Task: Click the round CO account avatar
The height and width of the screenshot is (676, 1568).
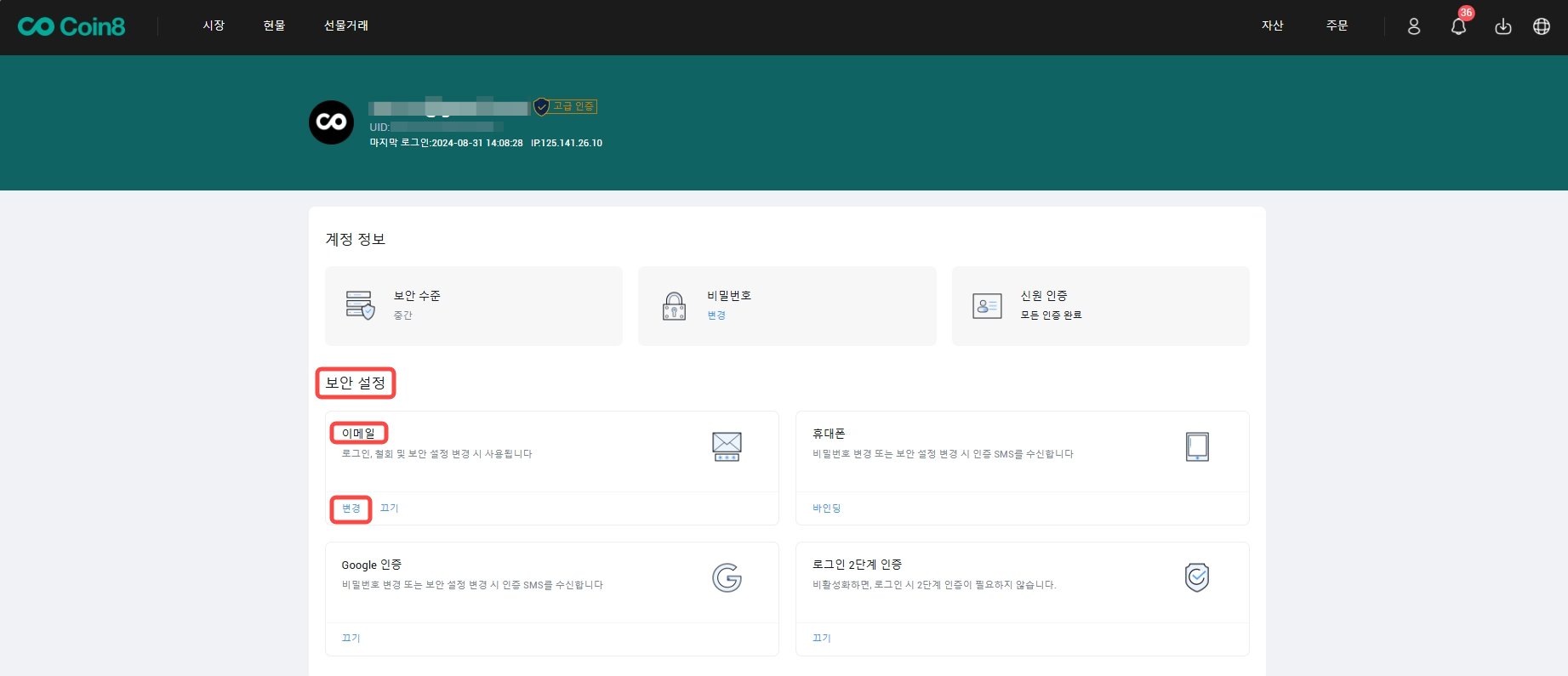Action: (x=331, y=122)
